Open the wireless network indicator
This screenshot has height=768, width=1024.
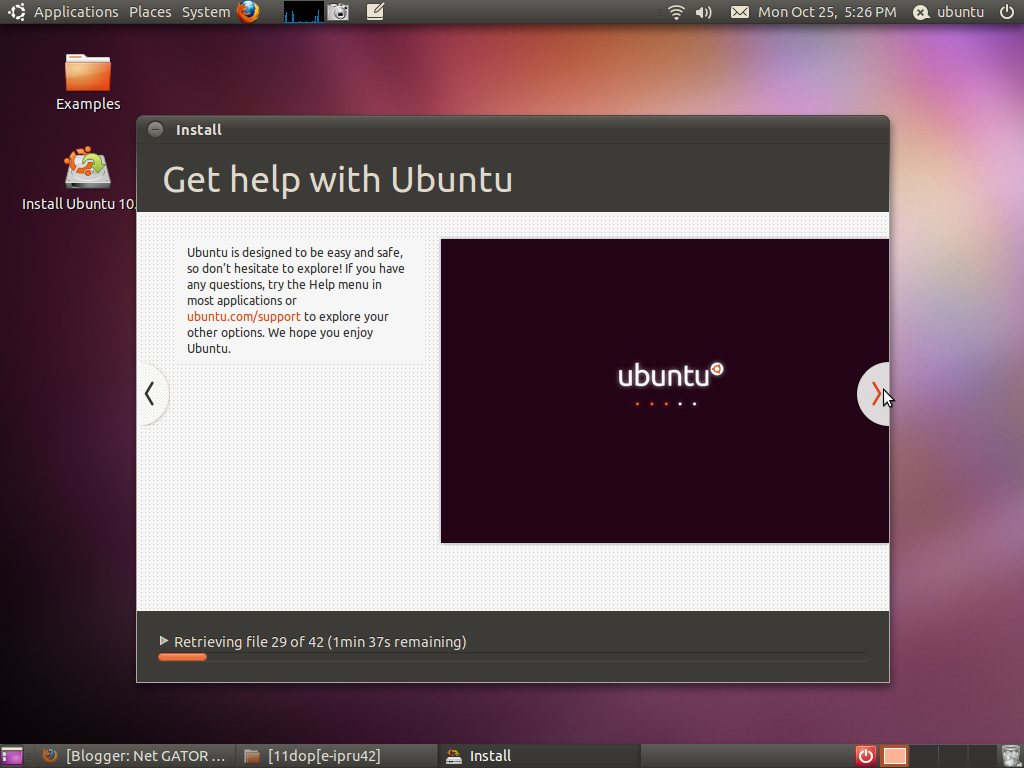[677, 12]
